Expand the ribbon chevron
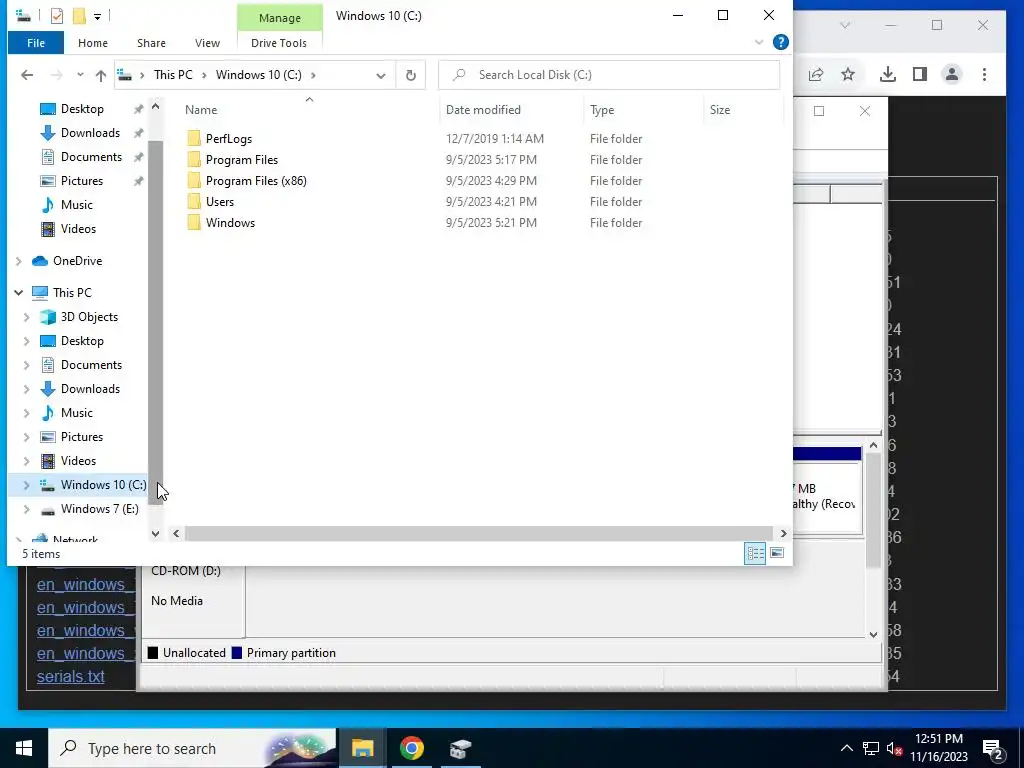The width and height of the screenshot is (1024, 768). coord(759,42)
